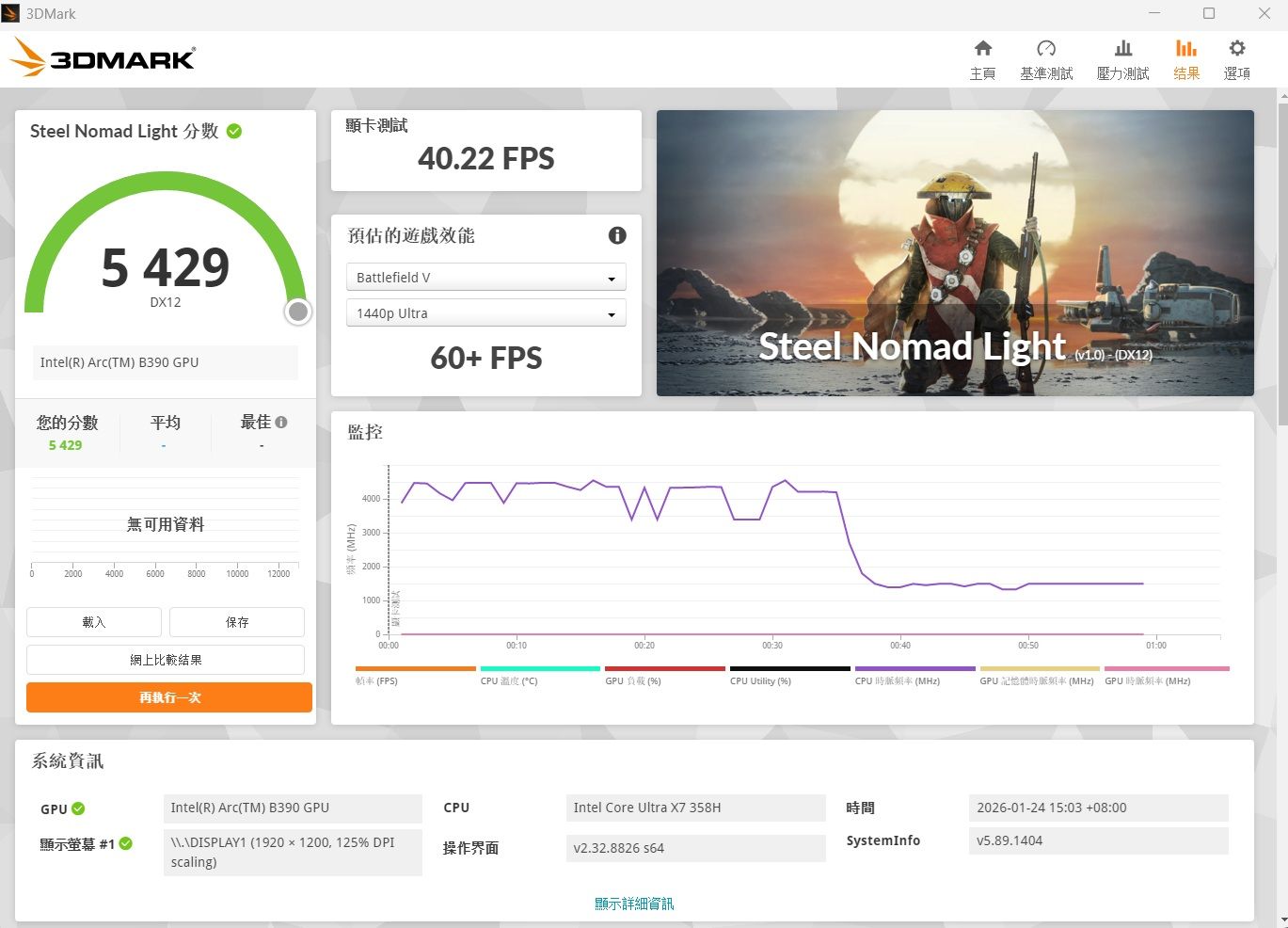The width and height of the screenshot is (1288, 928).
Task: Toggle the GPU 負載 (%) legend item
Action: [x=665, y=675]
